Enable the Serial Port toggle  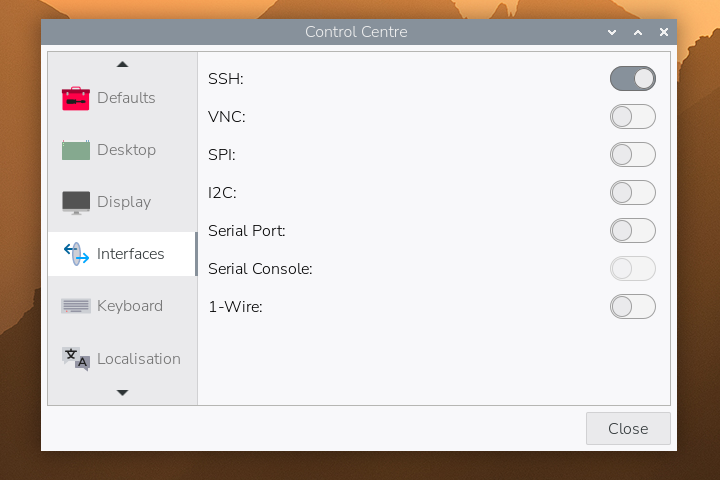[x=632, y=231]
